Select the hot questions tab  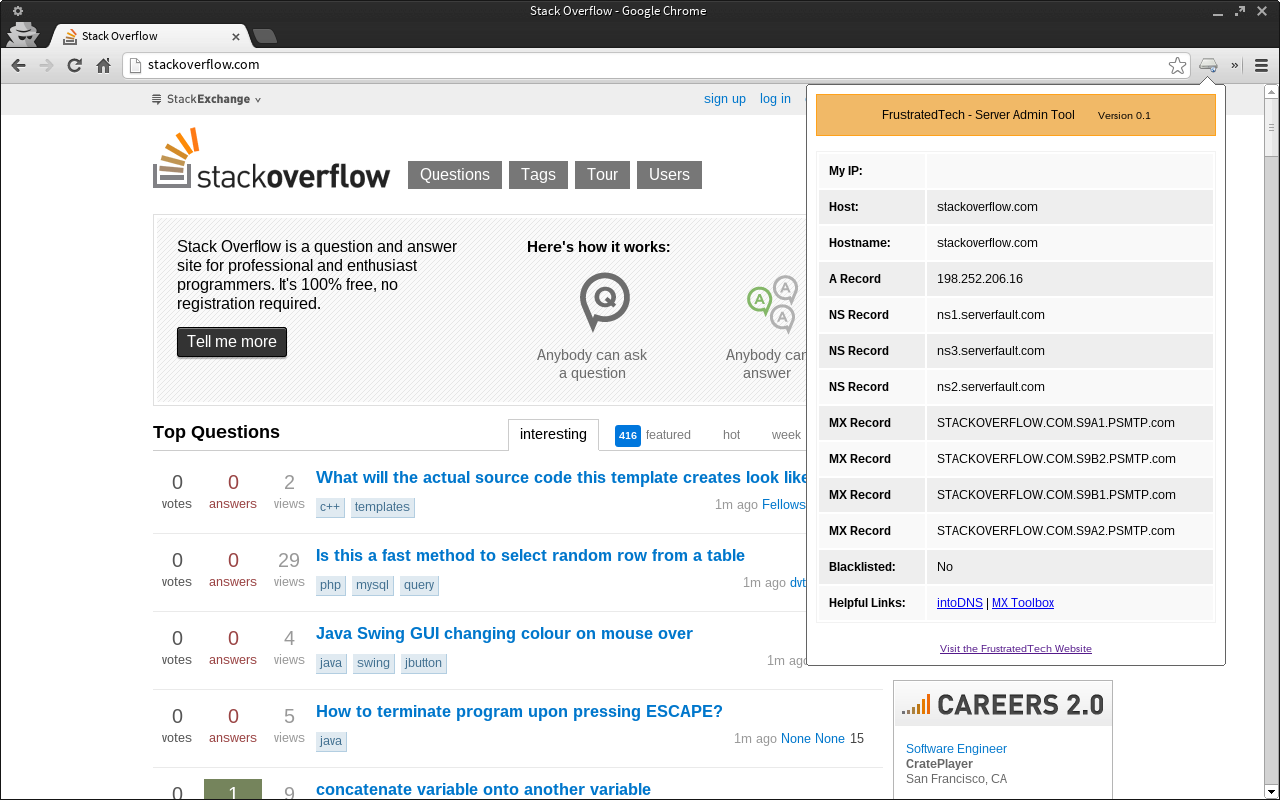click(x=732, y=434)
